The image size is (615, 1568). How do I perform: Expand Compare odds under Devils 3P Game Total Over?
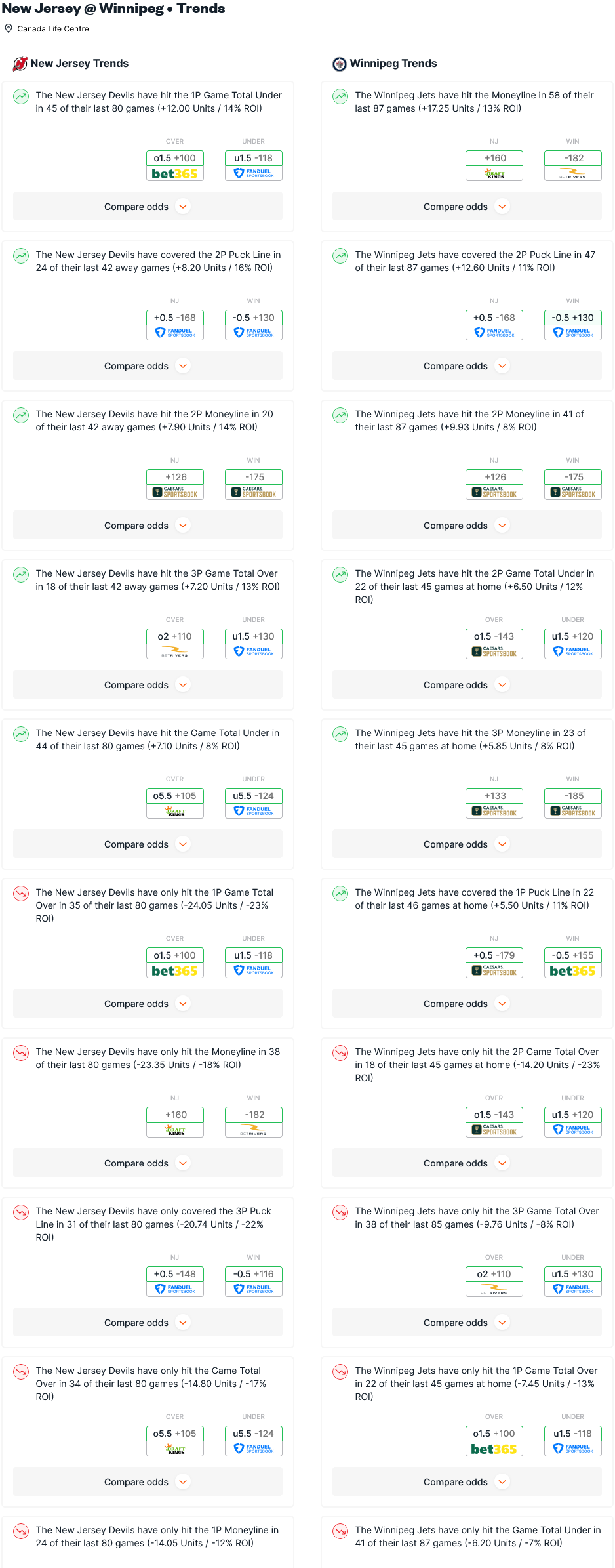pos(148,685)
